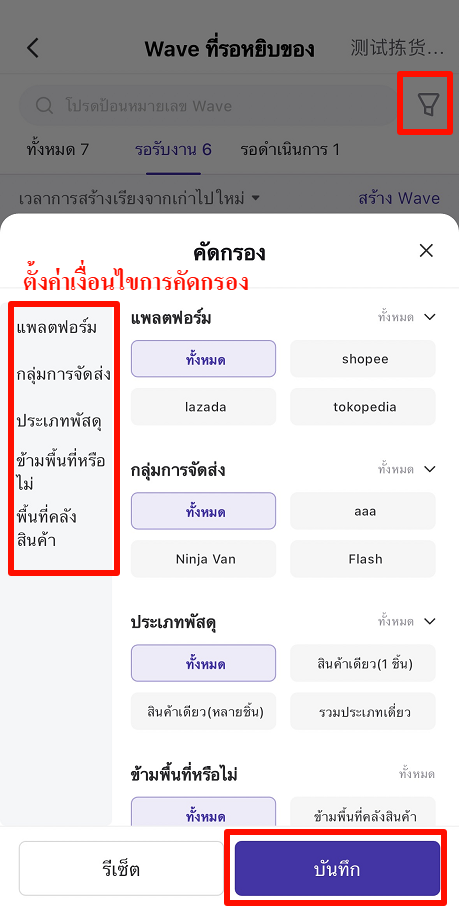Expand the ประเภทพัสดุ section chevron
The height and width of the screenshot is (915, 459).
pos(430,621)
